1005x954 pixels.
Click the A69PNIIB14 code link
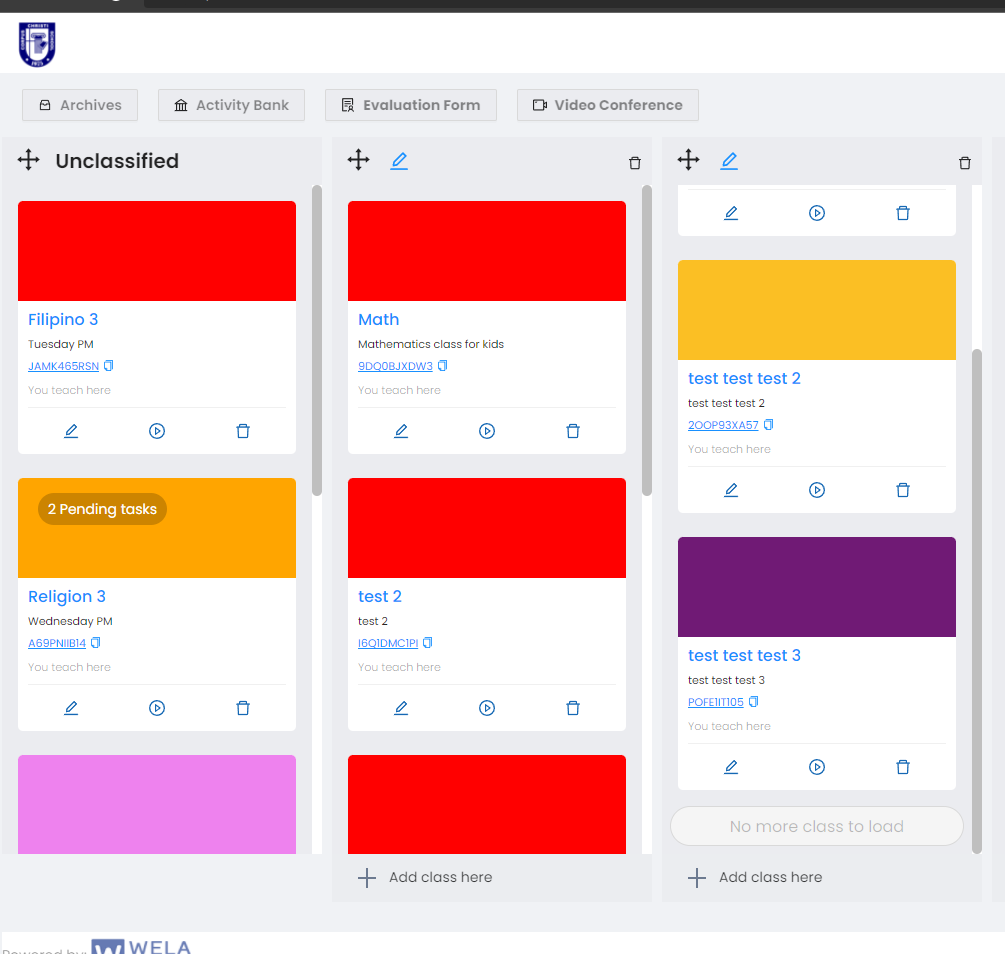pyautogui.click(x=57, y=643)
